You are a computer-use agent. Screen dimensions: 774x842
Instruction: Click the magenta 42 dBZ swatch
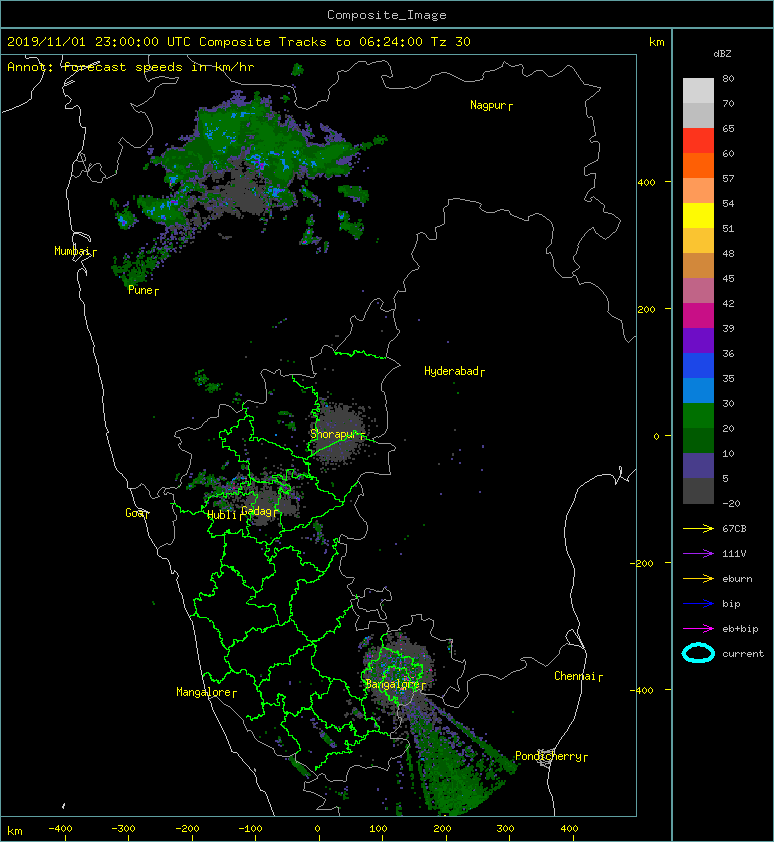pos(698,315)
